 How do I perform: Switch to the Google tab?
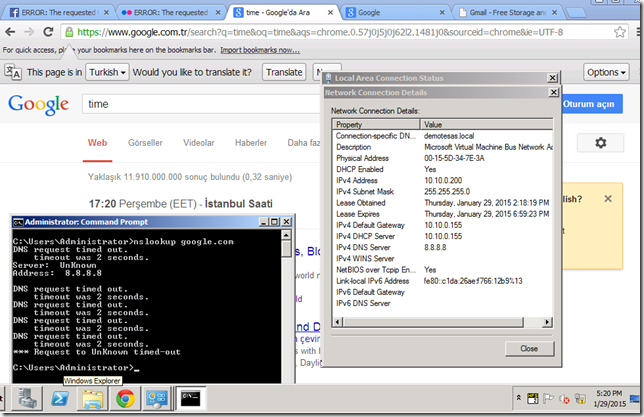394,12
